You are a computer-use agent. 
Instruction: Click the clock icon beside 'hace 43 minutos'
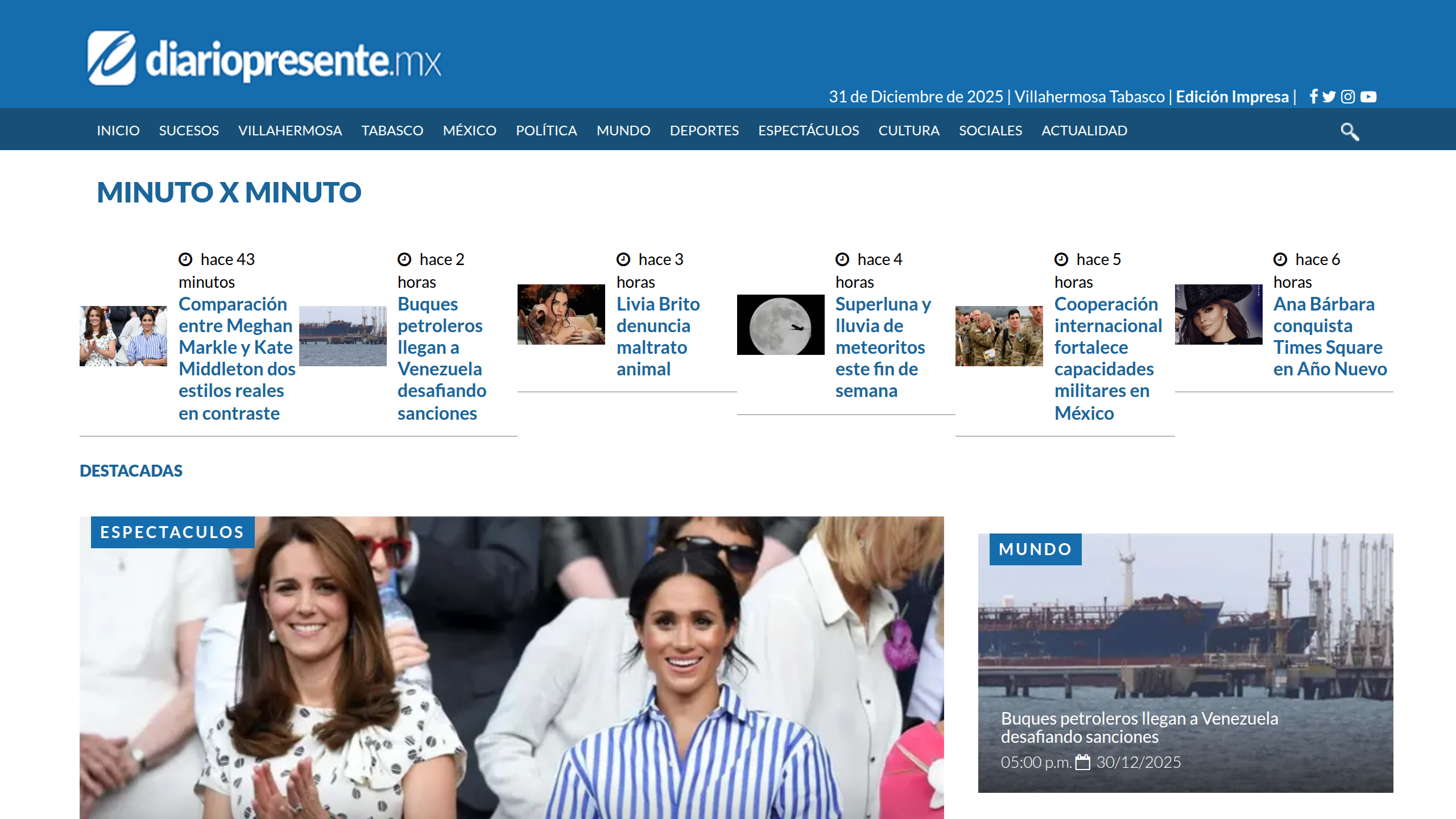(185, 259)
